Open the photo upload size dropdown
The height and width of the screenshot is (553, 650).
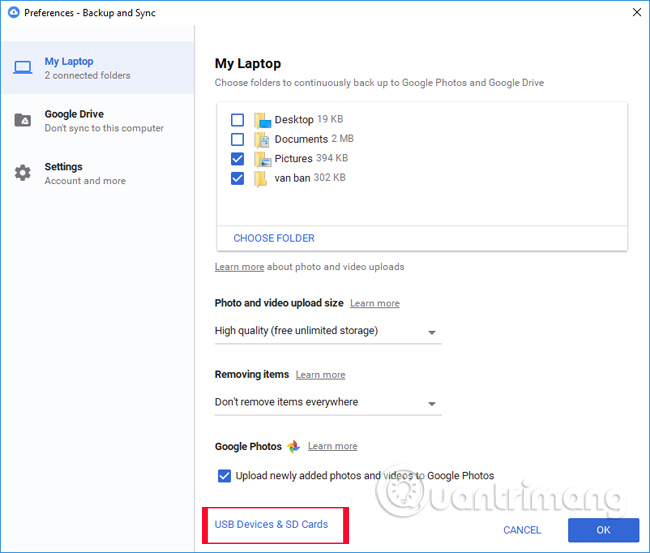point(328,331)
